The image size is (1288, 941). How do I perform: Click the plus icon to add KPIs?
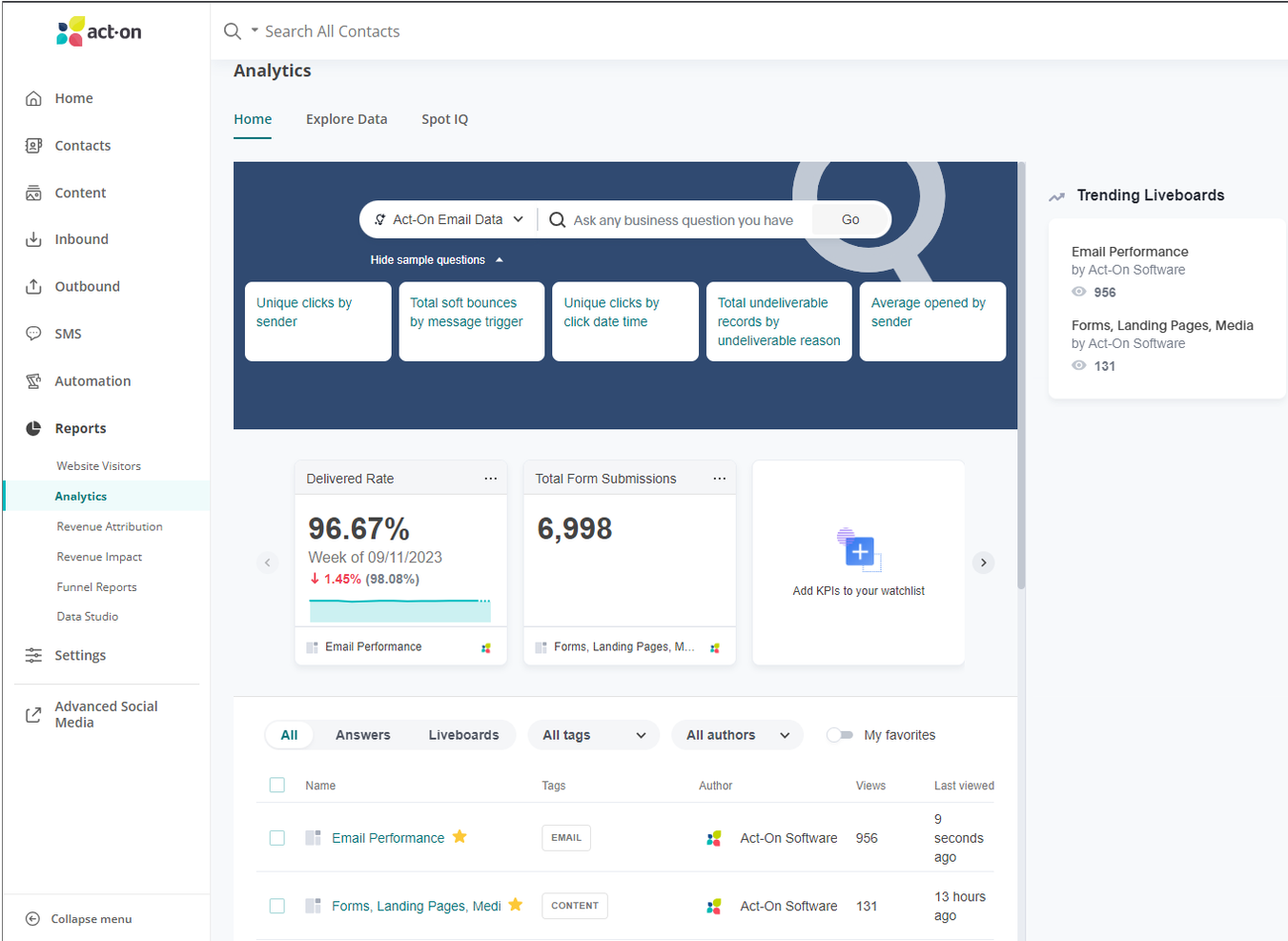[x=858, y=550]
